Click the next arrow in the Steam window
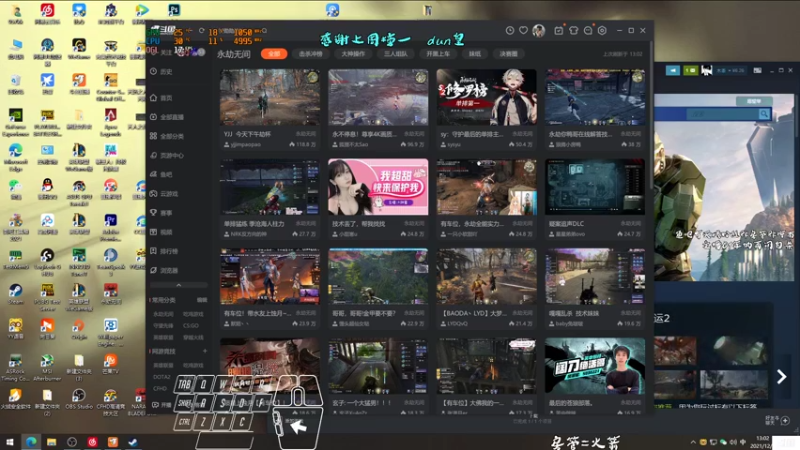800x450 pixels. [781, 377]
